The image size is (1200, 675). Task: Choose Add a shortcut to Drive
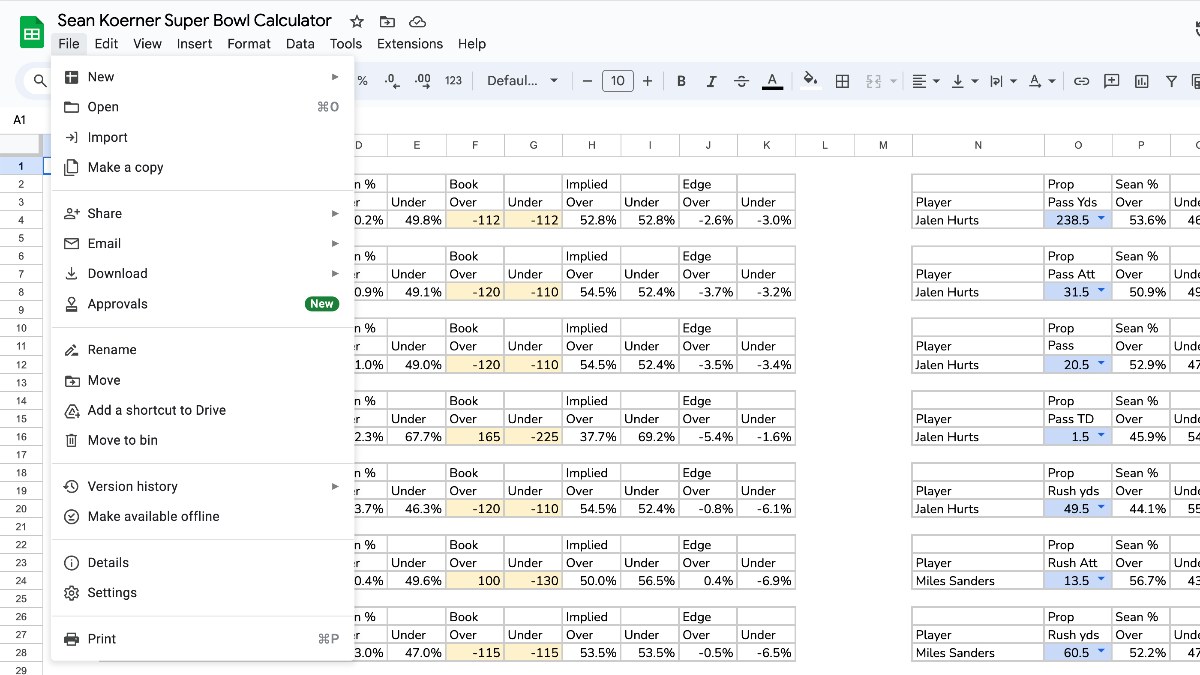coord(203,410)
